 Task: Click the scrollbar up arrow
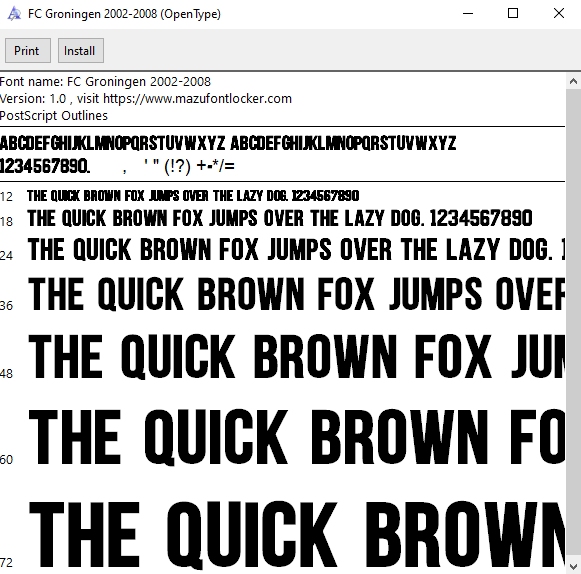pos(573,82)
